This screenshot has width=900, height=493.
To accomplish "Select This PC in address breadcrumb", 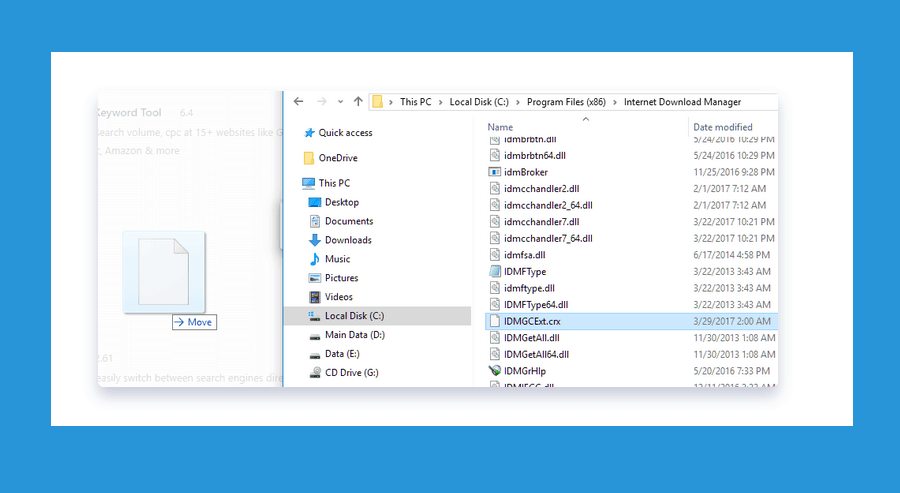I will click(416, 102).
